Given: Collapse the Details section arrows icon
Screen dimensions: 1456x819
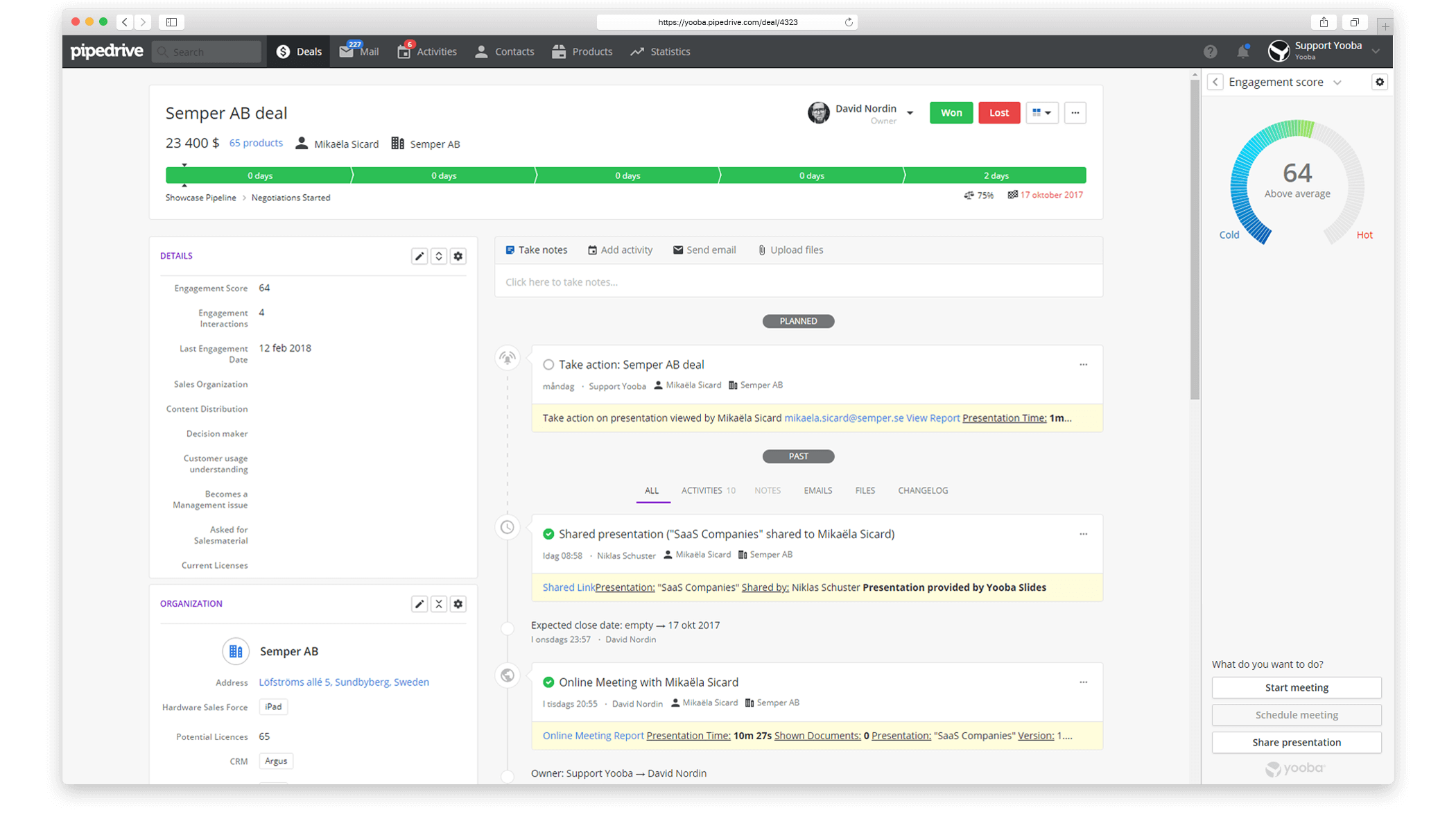Looking at the screenshot, I should 439,256.
